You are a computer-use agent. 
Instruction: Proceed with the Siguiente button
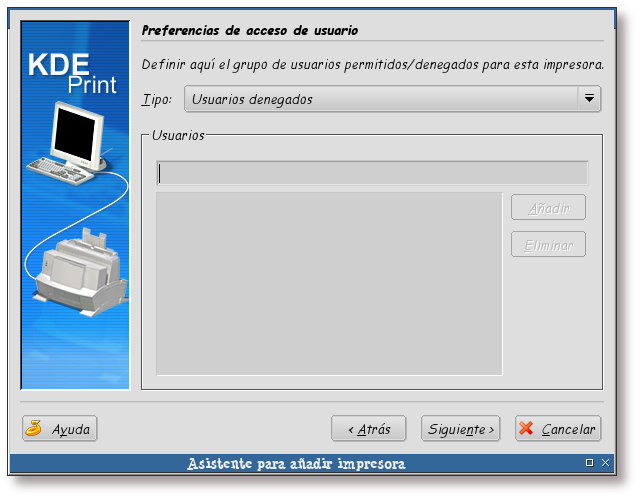pos(460,429)
